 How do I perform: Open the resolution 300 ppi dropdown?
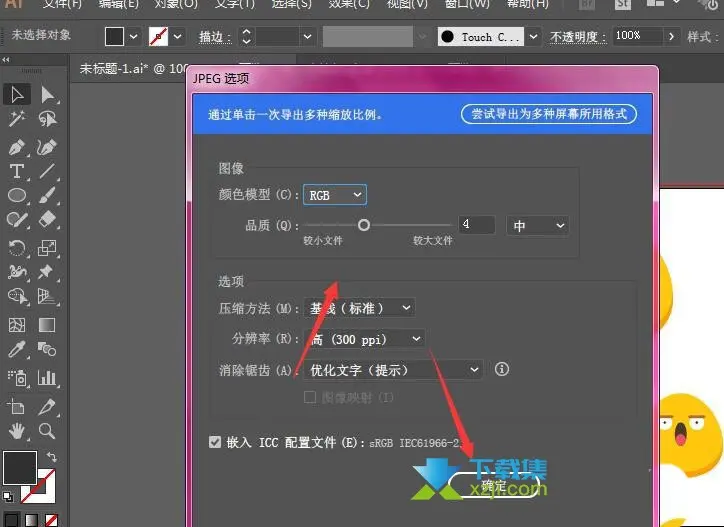point(364,339)
